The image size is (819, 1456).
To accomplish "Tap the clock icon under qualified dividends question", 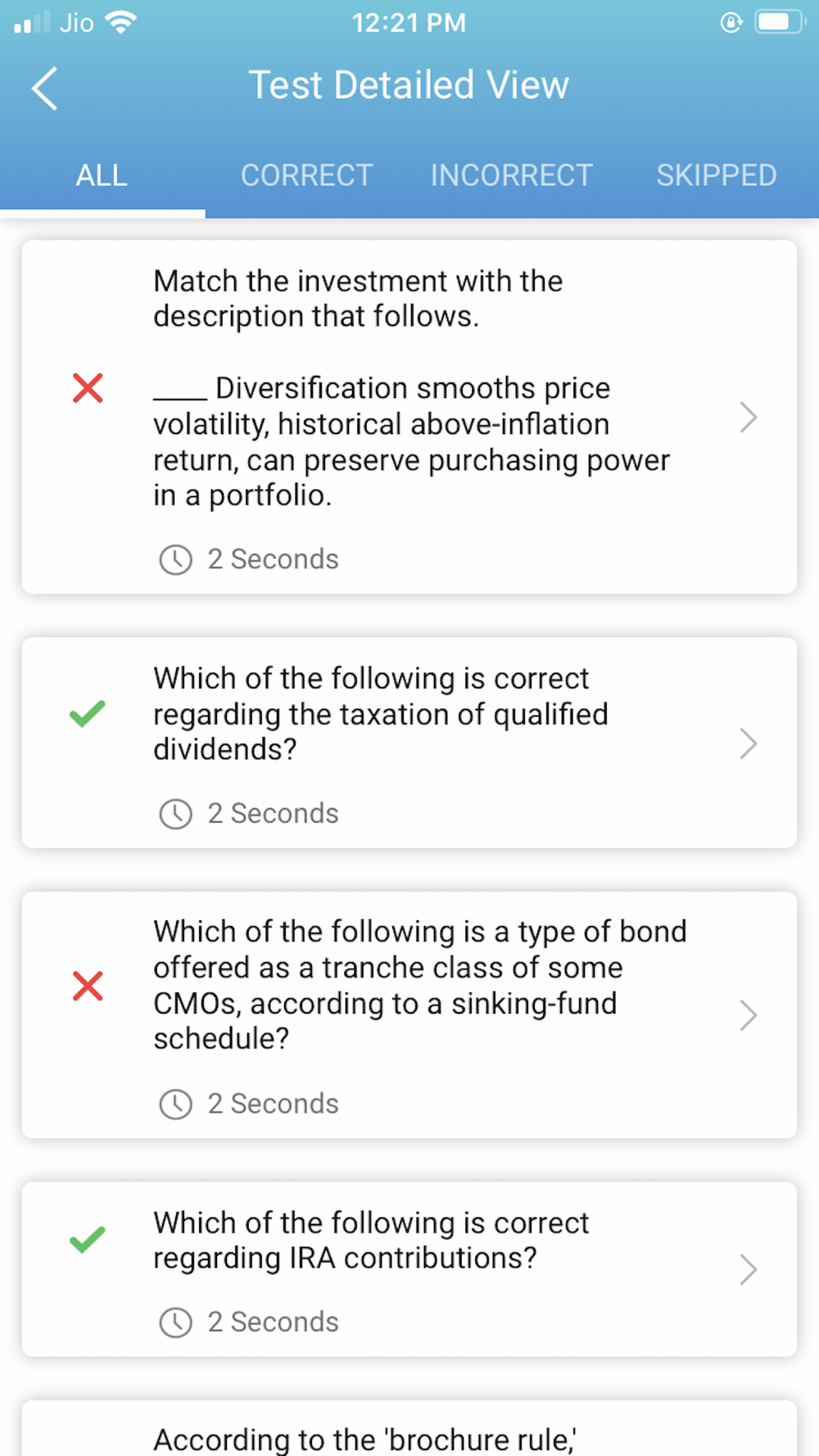I will pyautogui.click(x=175, y=814).
